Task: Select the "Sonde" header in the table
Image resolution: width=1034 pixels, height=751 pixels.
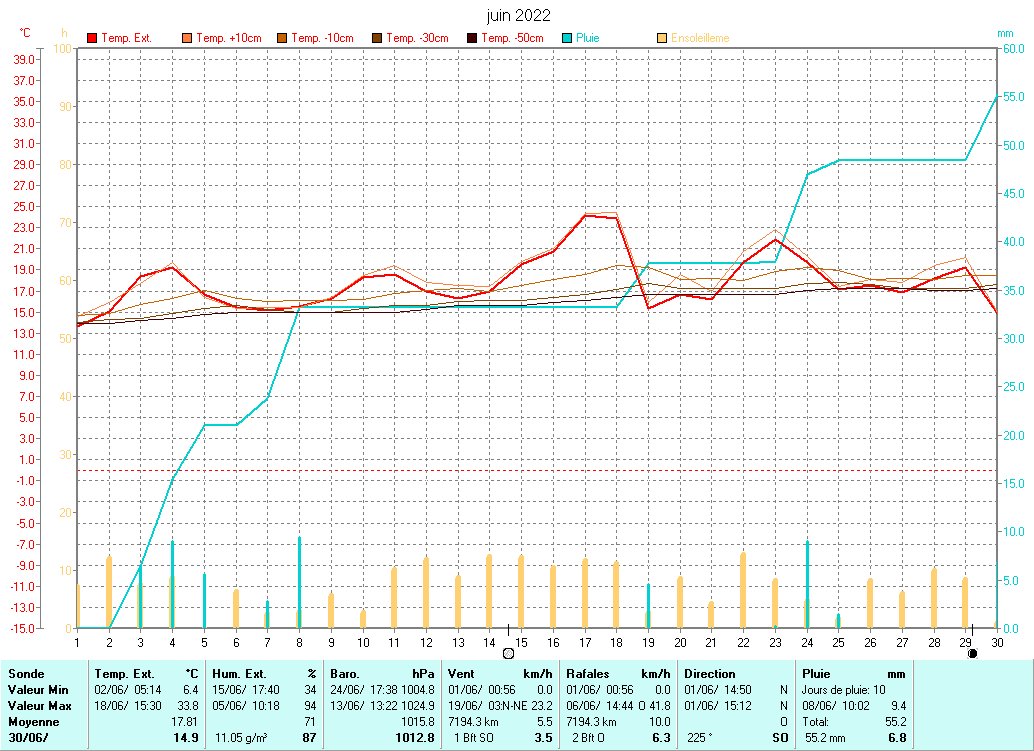Action: (26, 674)
